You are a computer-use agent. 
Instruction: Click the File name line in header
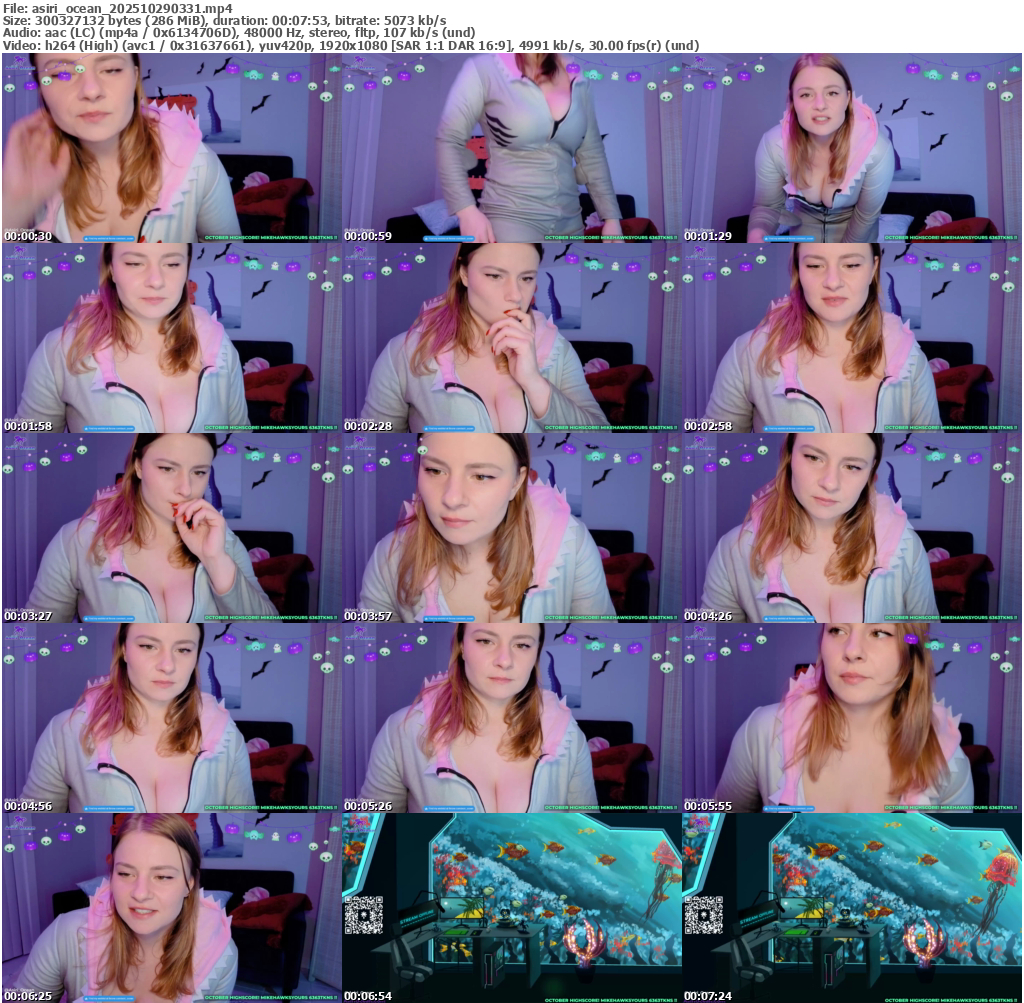[118, 8]
